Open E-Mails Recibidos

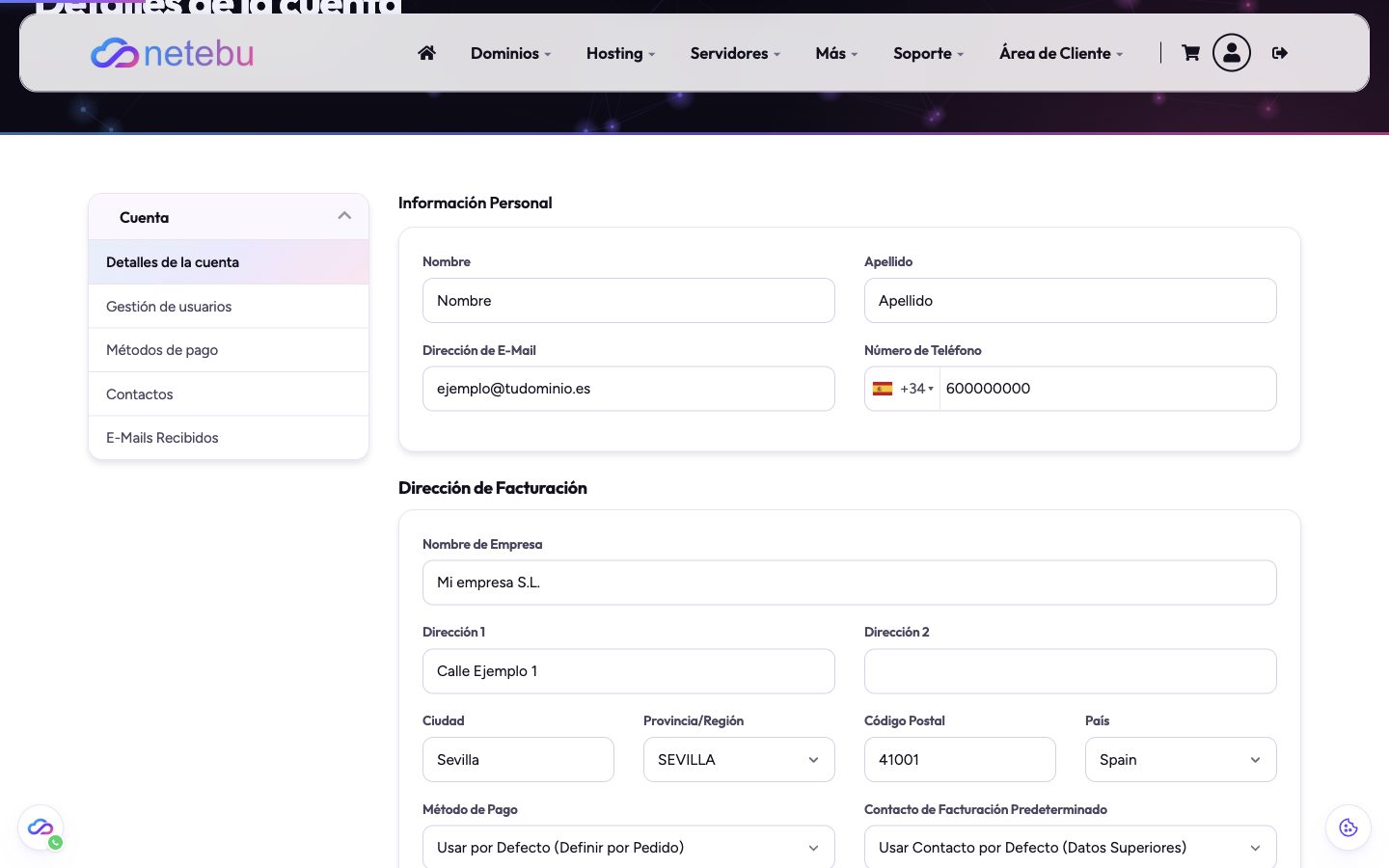[229, 438]
